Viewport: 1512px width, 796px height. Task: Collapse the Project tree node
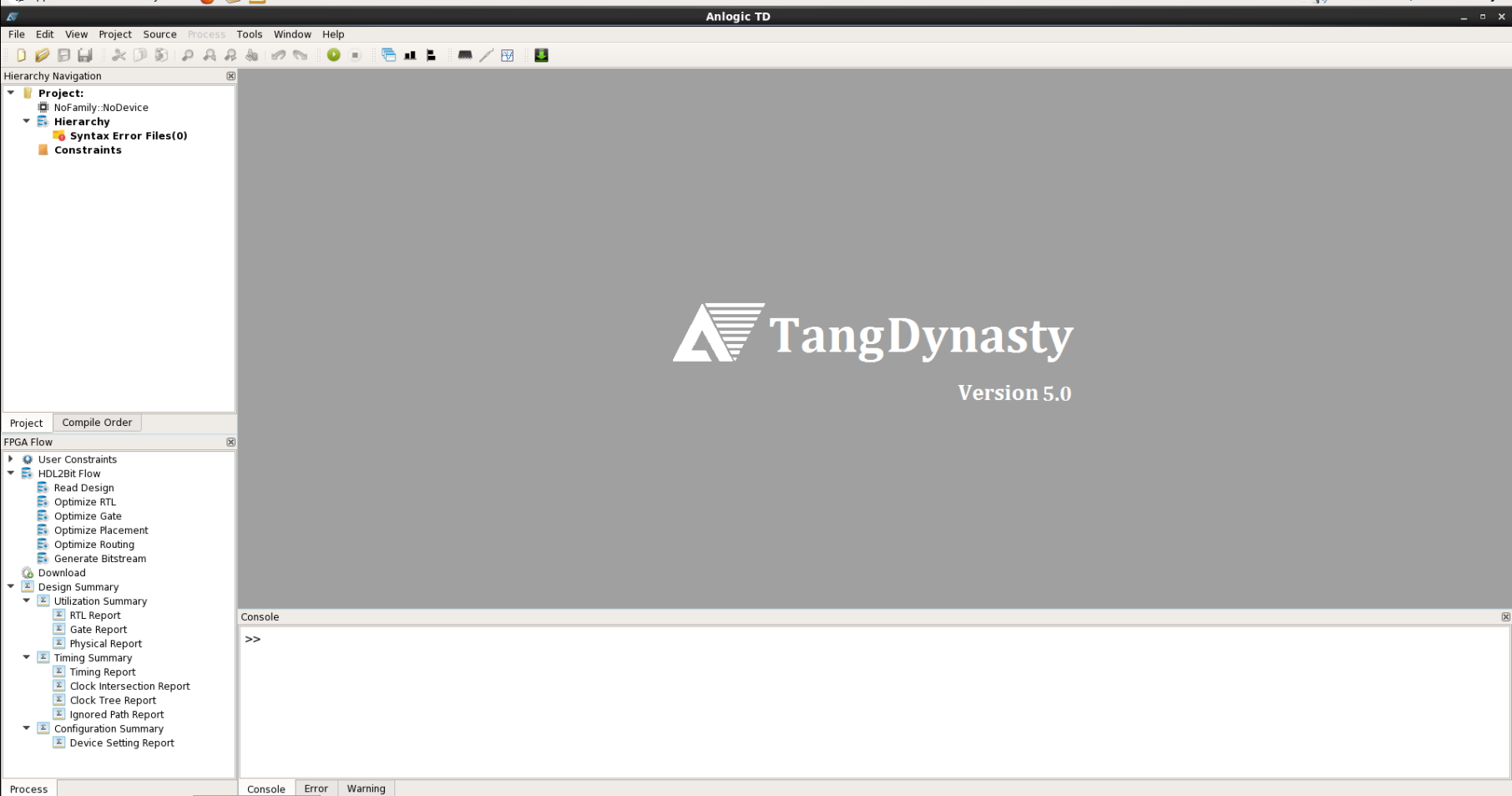[11, 93]
